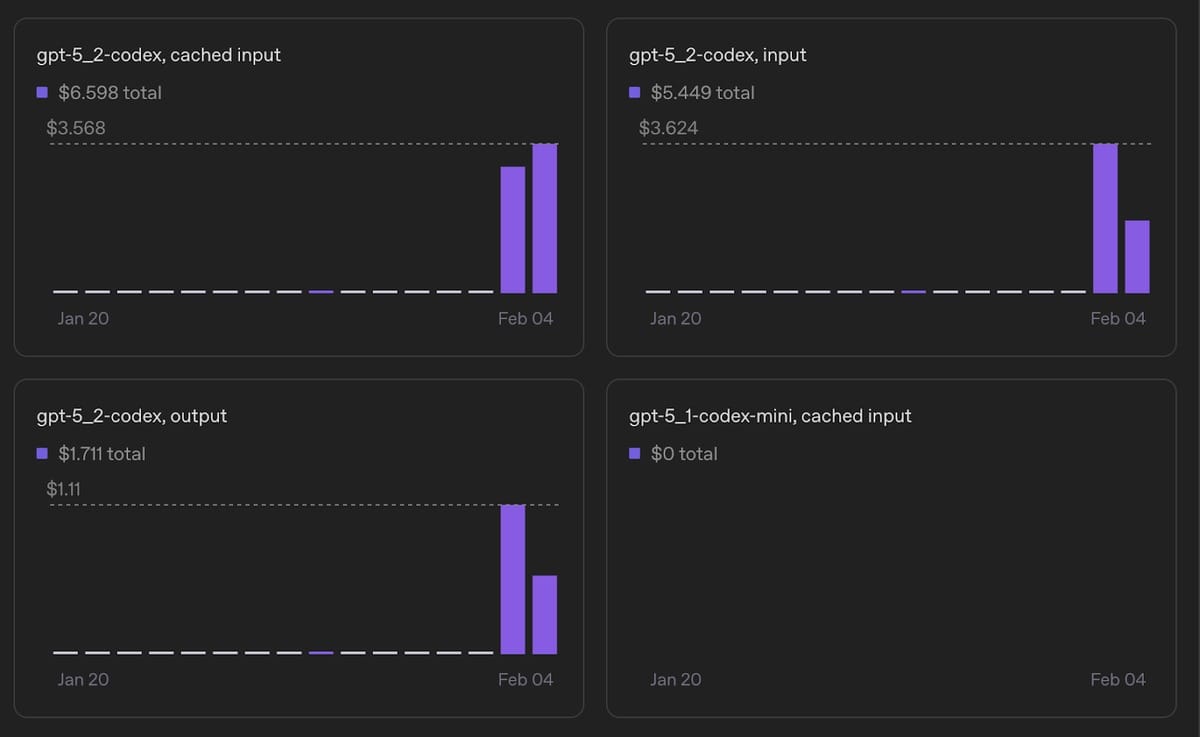This screenshot has width=1200, height=737.
Task: Click purple legend square beside $1.711 total
Action: point(42,454)
